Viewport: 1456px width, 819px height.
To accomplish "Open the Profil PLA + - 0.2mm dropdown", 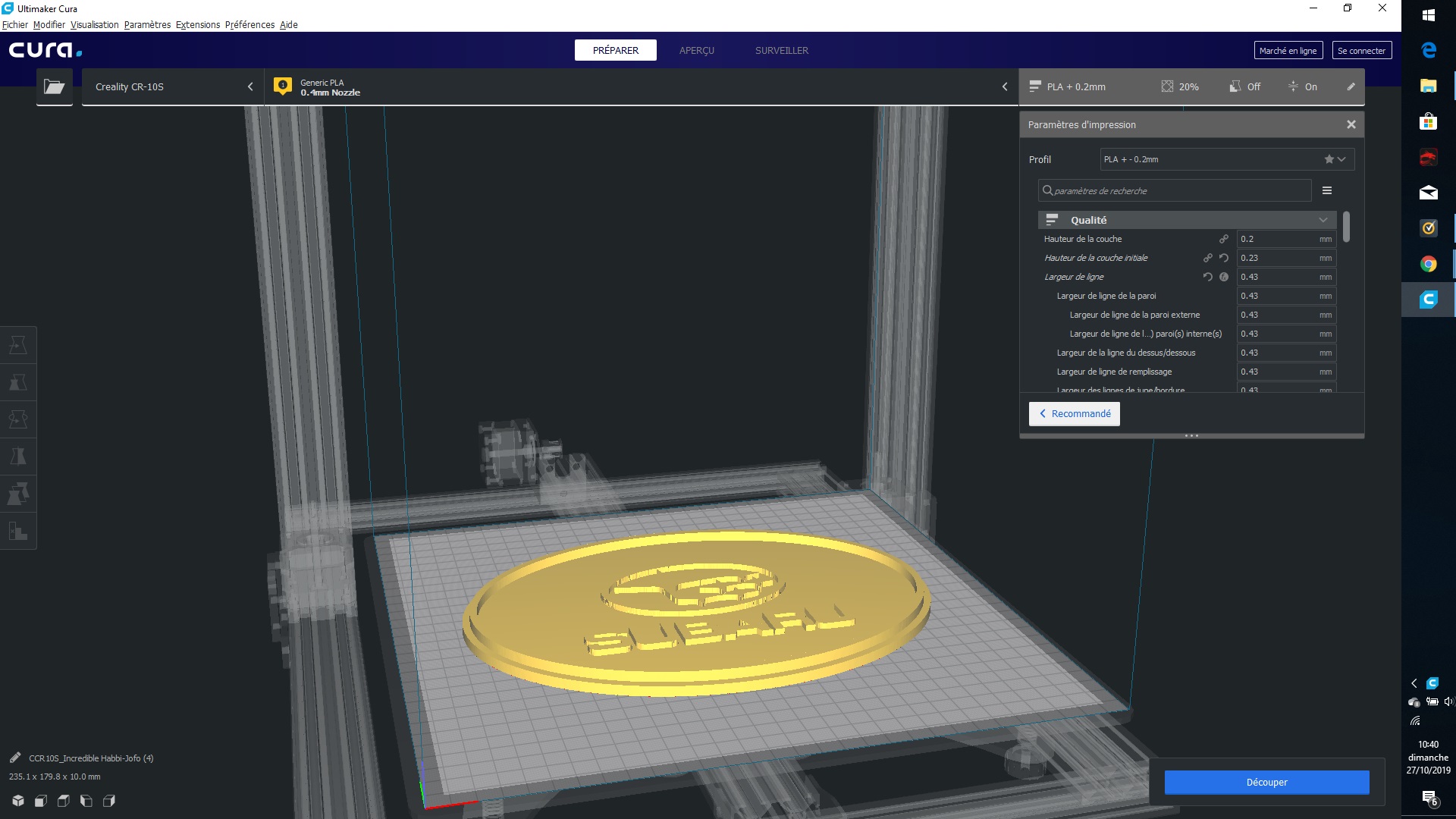I will (x=1341, y=159).
